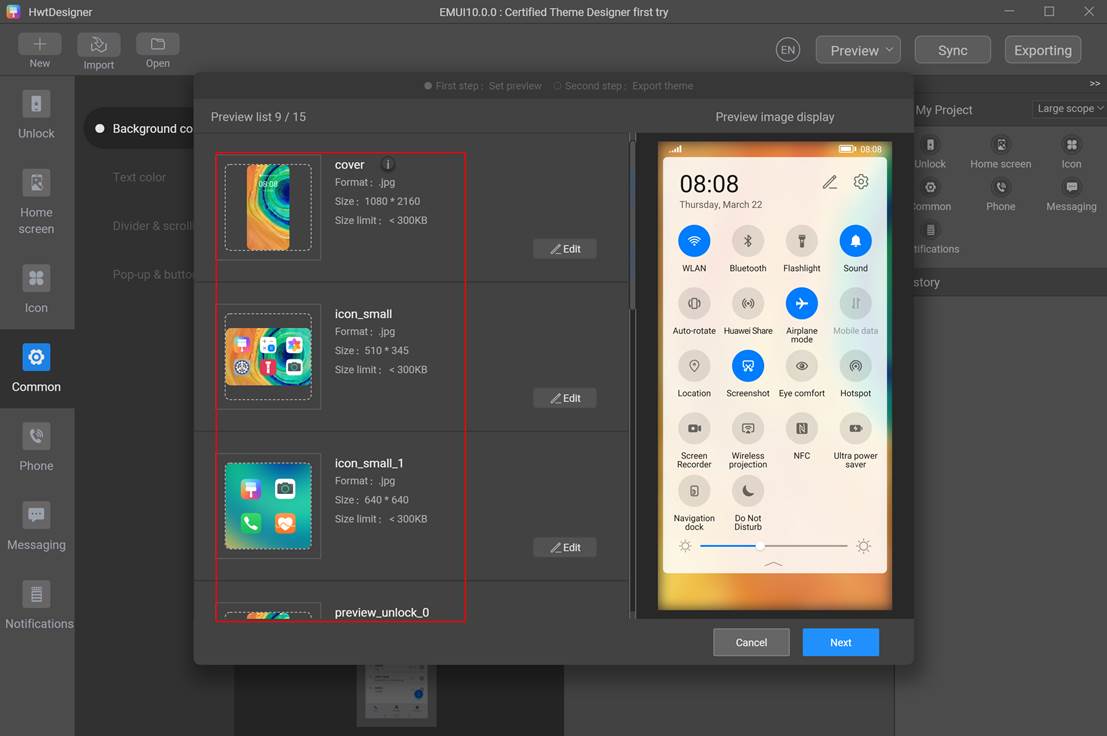Image resolution: width=1107 pixels, height=736 pixels.
Task: Open the Large scope dropdown
Action: click(1070, 108)
